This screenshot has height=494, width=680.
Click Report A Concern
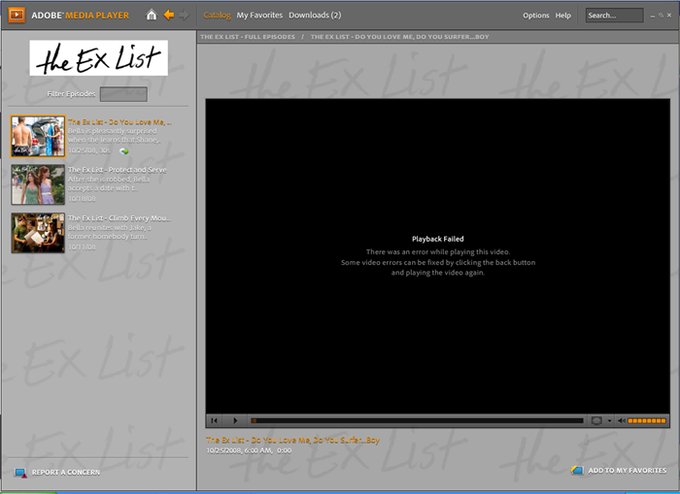click(66, 472)
